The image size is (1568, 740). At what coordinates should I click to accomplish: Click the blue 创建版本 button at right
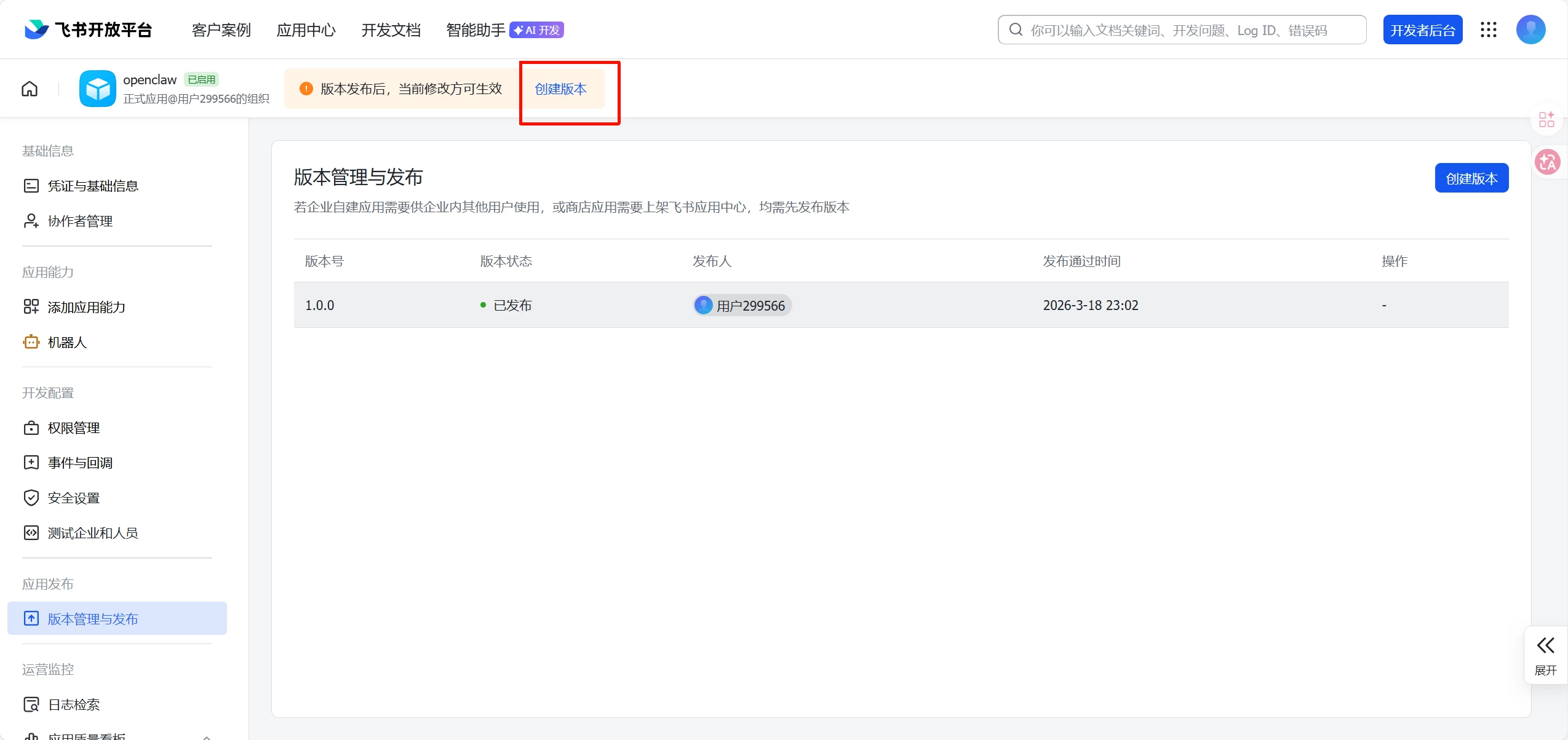pos(1471,178)
